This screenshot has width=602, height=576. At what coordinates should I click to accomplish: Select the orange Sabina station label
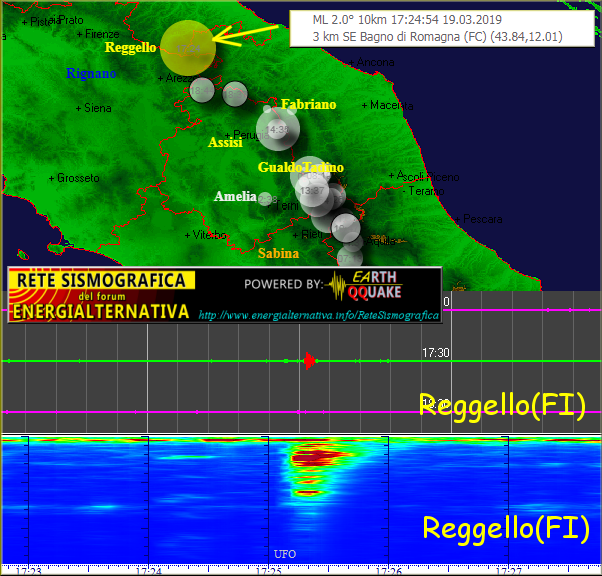point(278,253)
